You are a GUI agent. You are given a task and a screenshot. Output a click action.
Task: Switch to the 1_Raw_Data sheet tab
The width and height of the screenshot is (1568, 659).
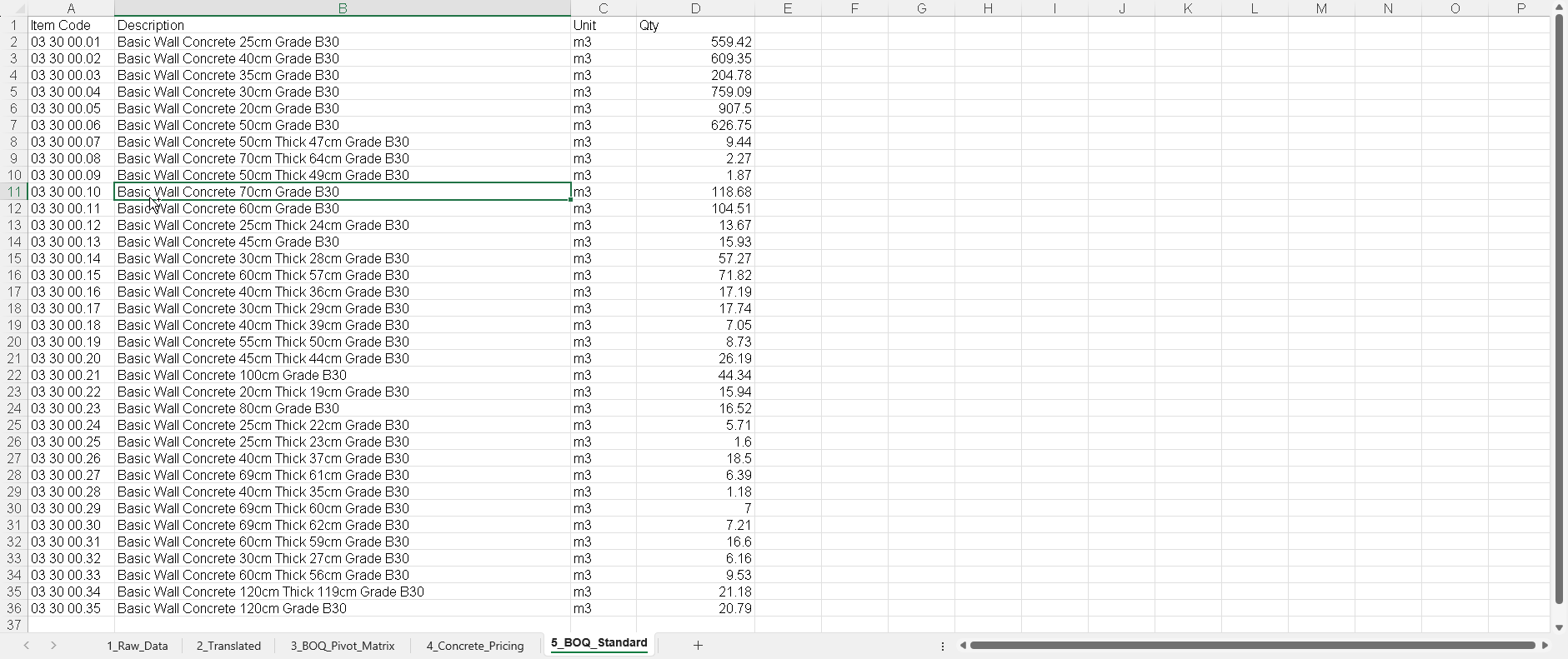(137, 646)
